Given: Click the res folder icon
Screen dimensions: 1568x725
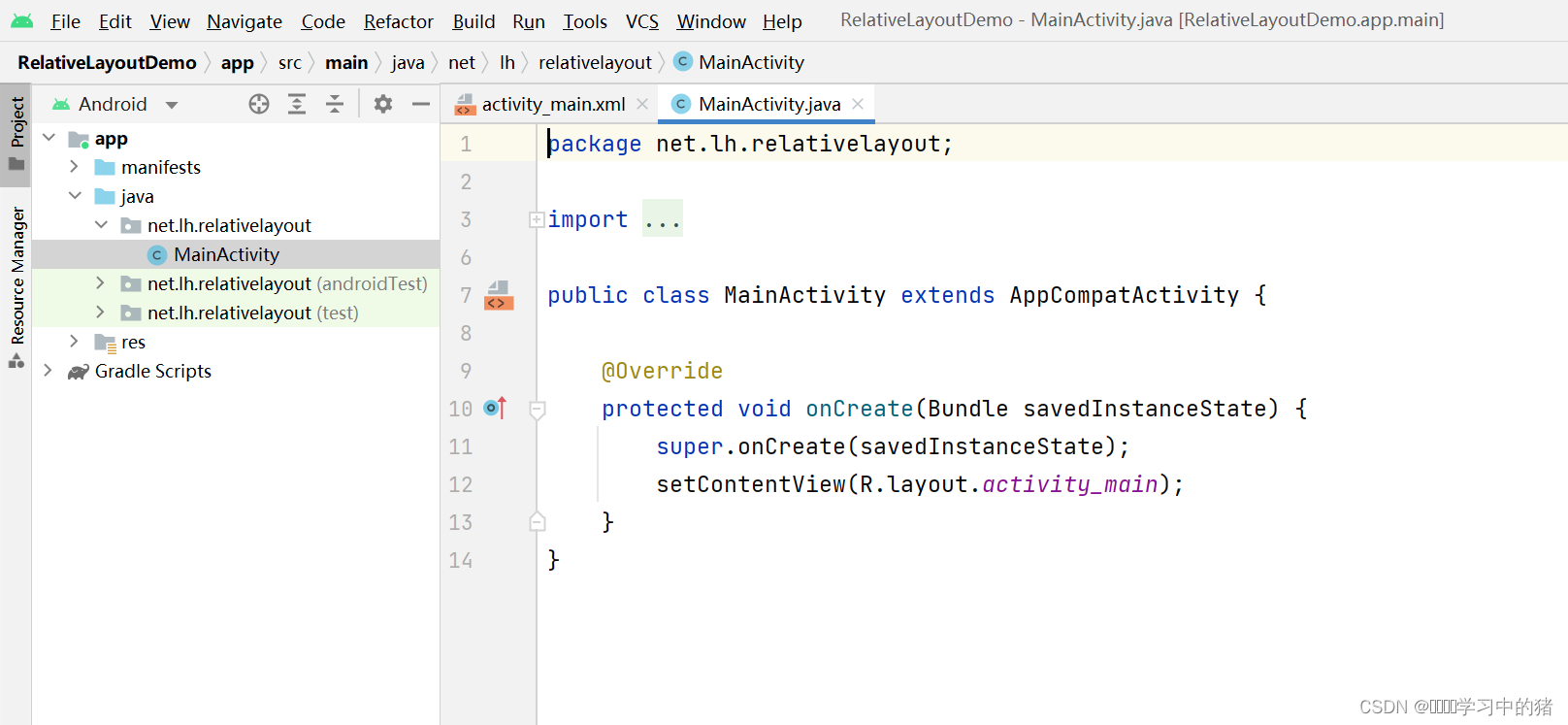Looking at the screenshot, I should 105,343.
